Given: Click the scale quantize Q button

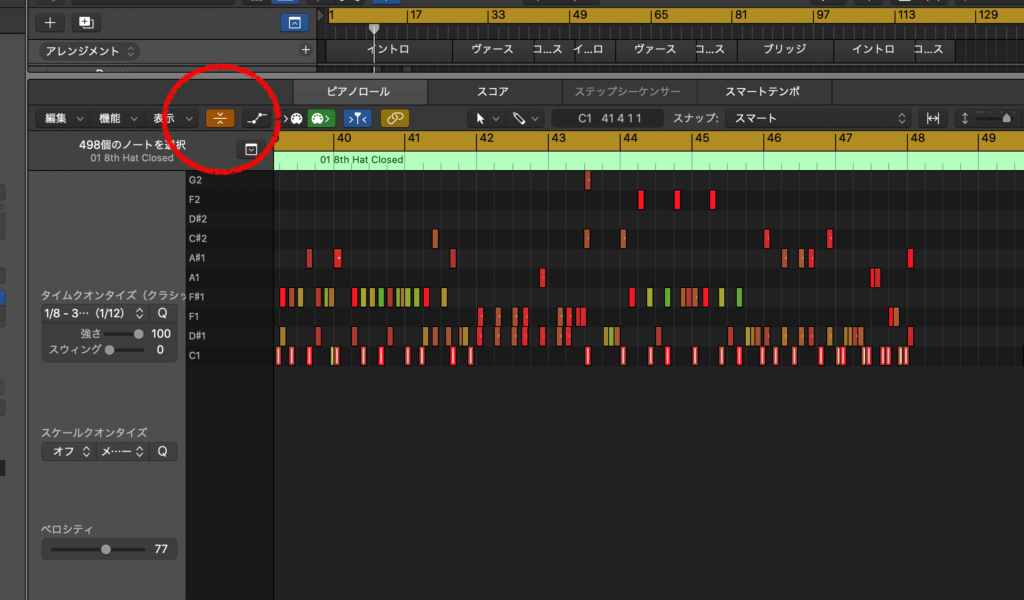Looking at the screenshot, I should [x=163, y=452].
